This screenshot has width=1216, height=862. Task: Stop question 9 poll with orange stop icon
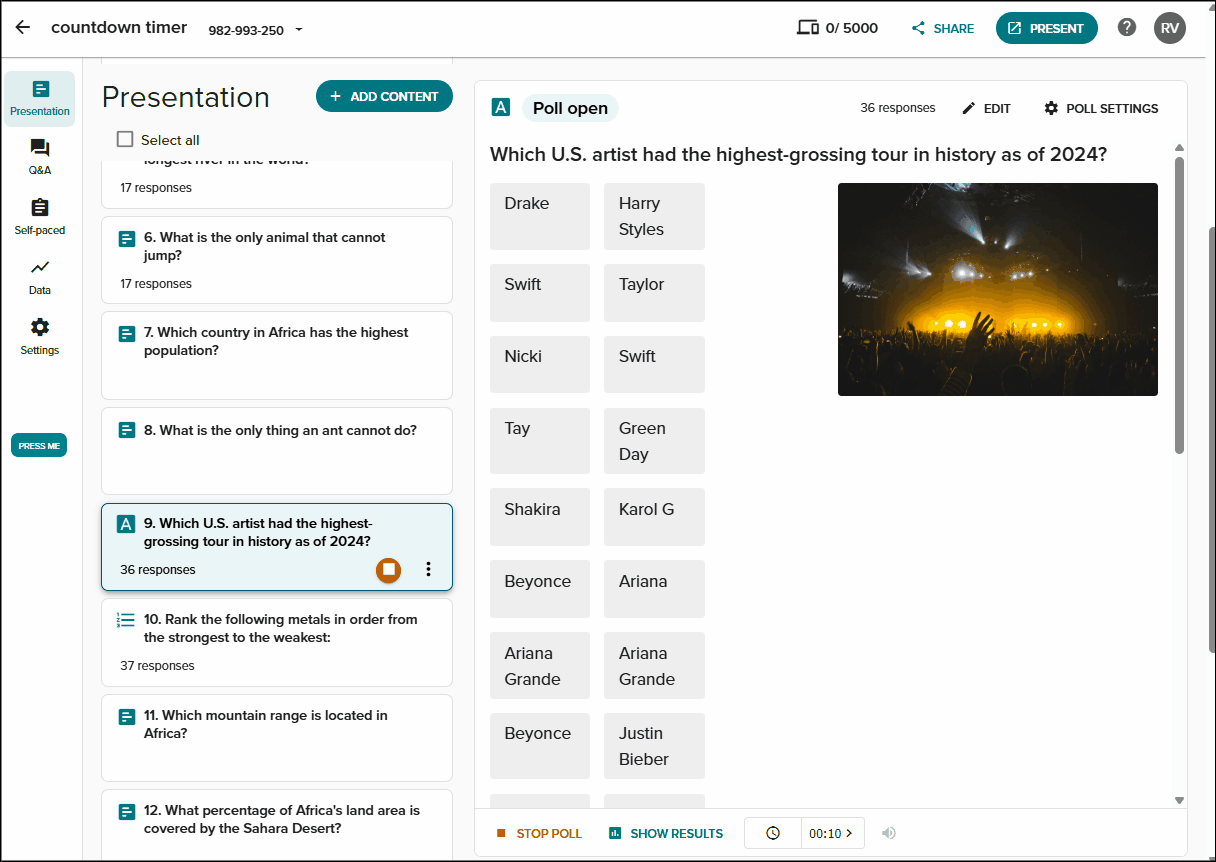point(389,569)
